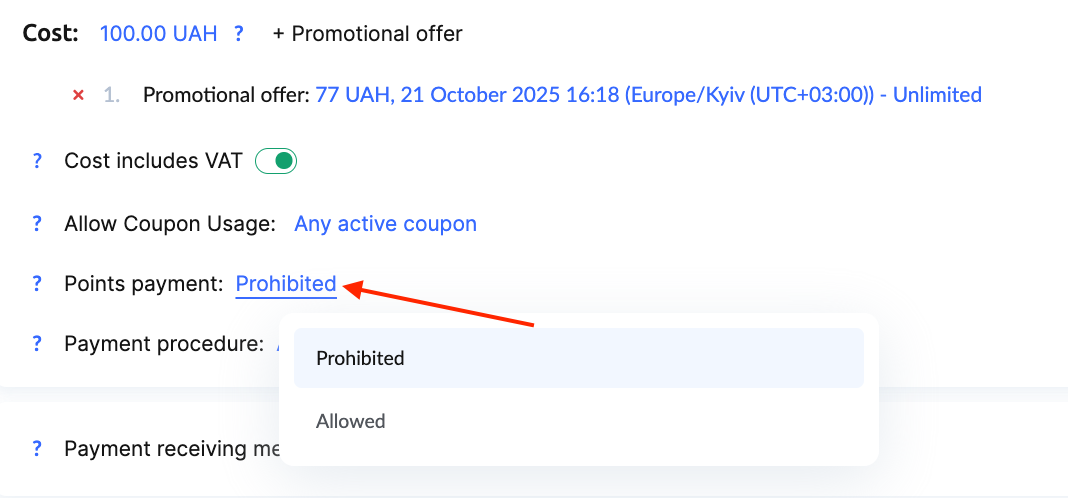
Task: Click the Payment receiving method label
Action: 170,449
